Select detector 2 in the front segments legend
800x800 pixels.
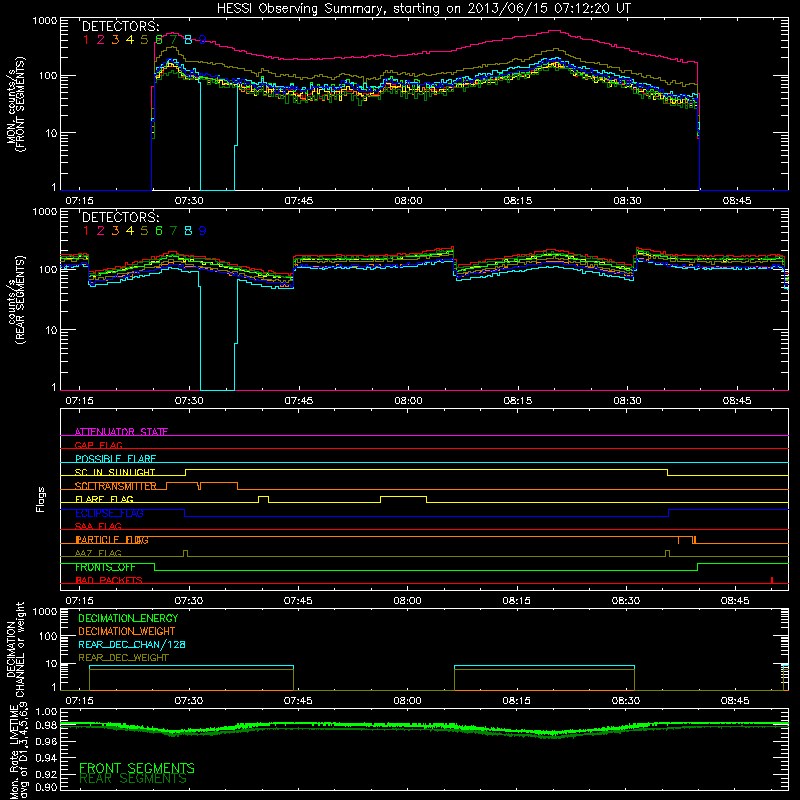tap(101, 40)
